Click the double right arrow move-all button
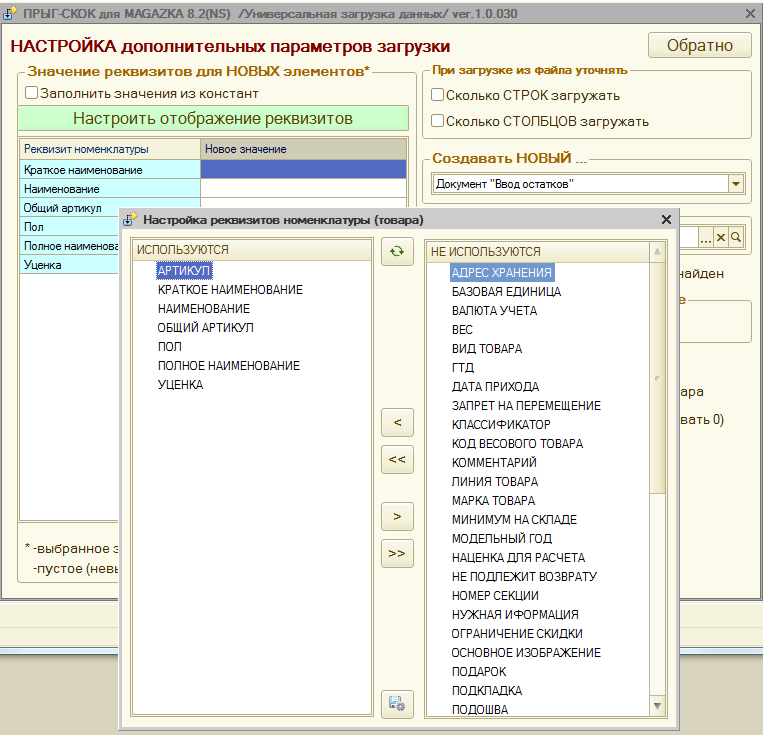This screenshot has width=763, height=735. (x=397, y=553)
